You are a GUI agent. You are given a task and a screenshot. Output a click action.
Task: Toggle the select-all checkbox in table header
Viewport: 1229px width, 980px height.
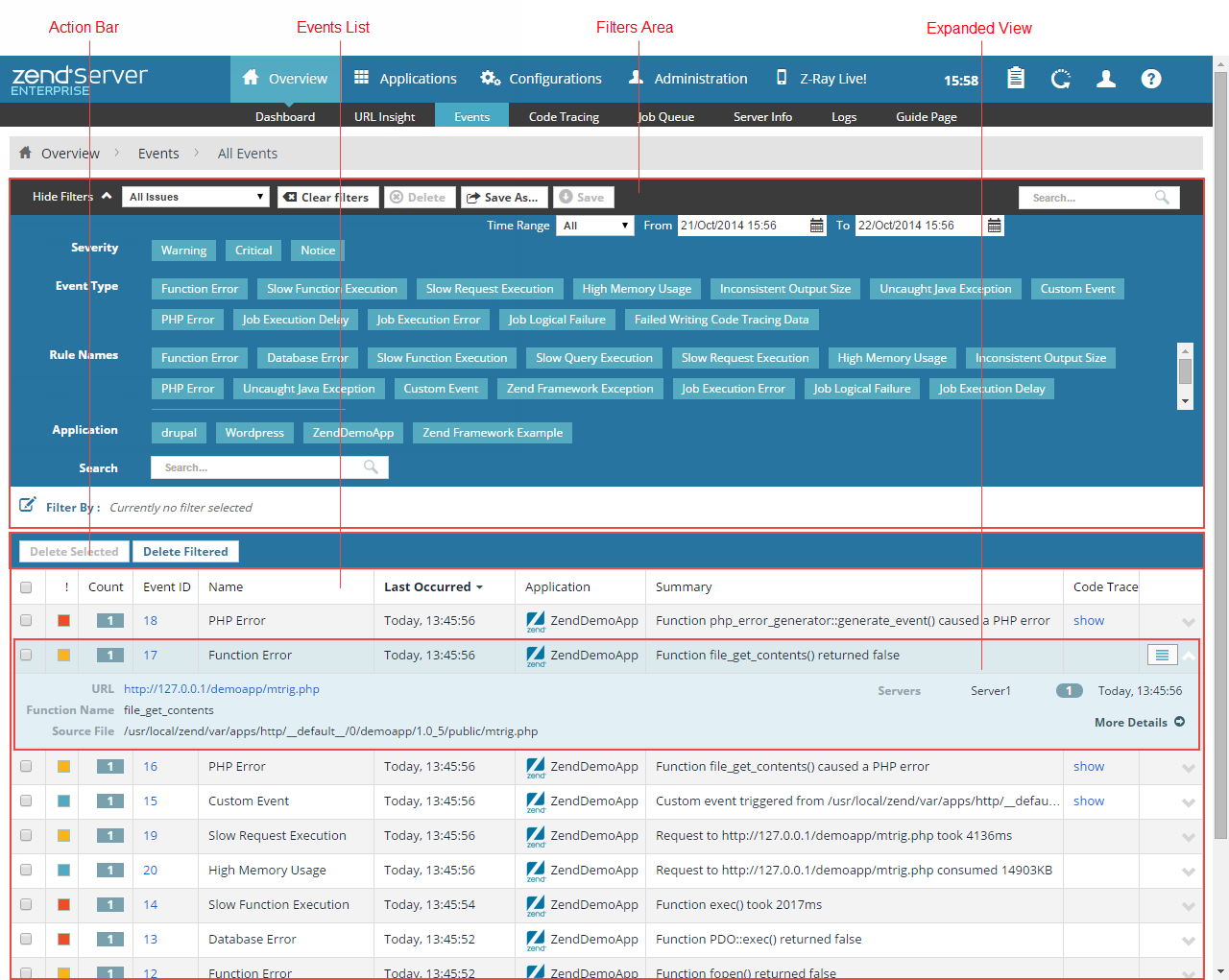26,587
